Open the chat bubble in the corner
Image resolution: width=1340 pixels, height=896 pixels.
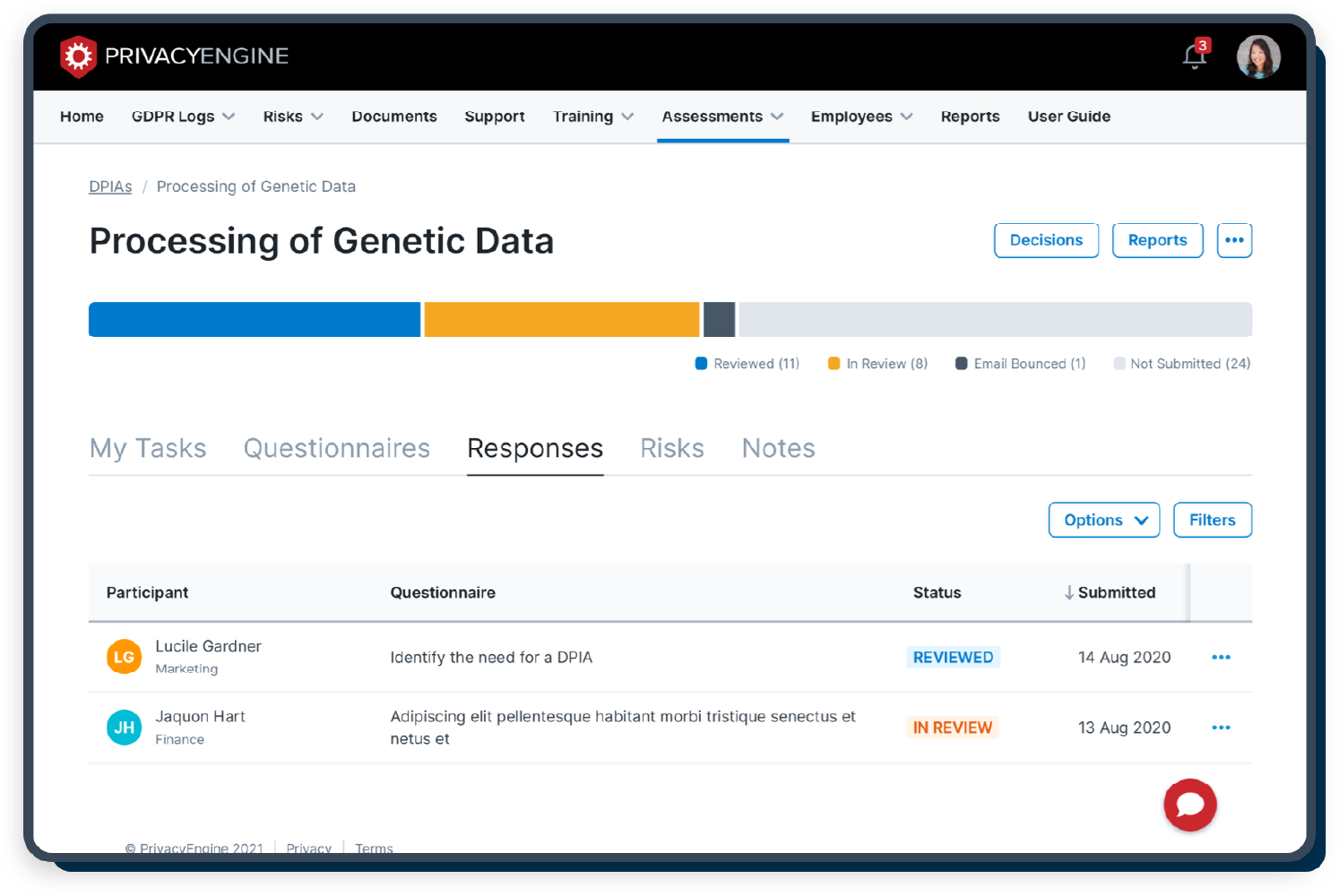click(1189, 806)
